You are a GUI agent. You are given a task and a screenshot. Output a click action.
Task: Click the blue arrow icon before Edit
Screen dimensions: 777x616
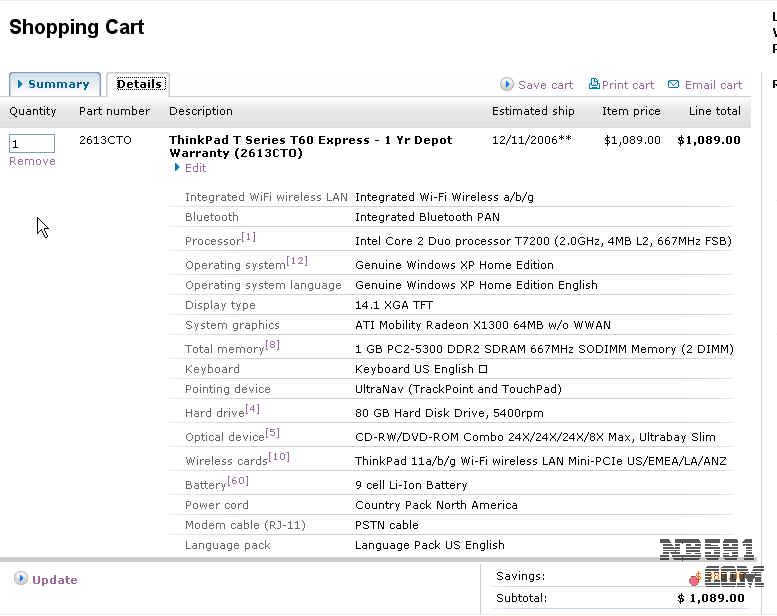point(178,168)
